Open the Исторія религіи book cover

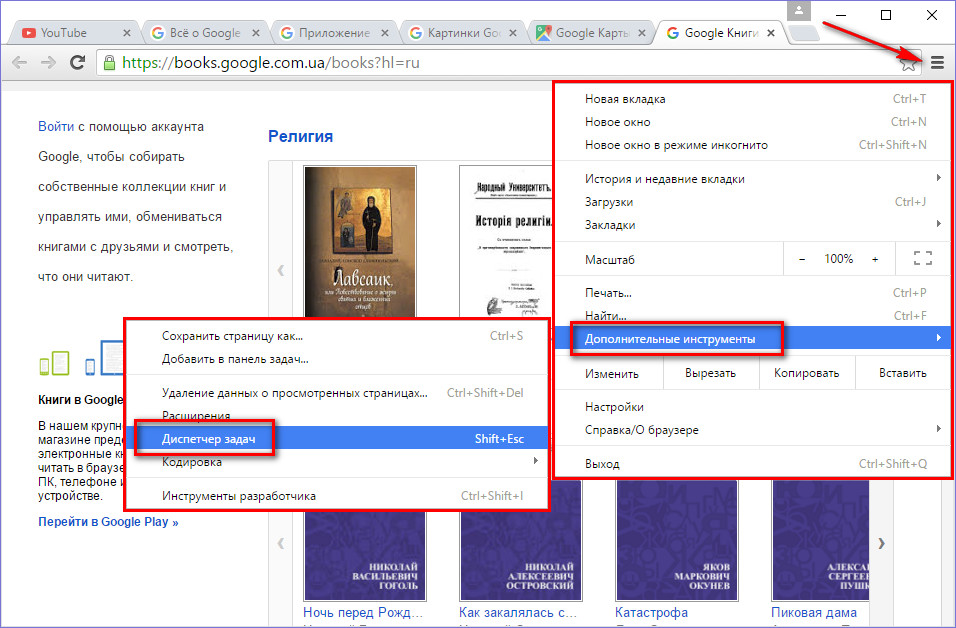pos(505,241)
